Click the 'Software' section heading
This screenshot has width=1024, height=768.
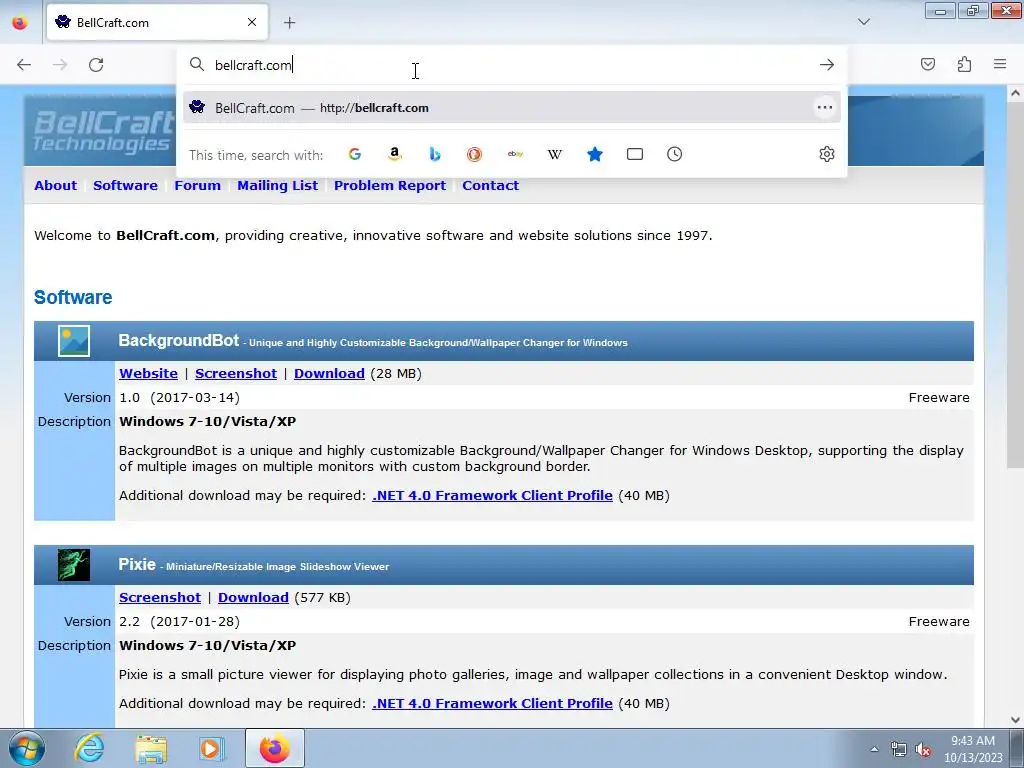[73, 297]
